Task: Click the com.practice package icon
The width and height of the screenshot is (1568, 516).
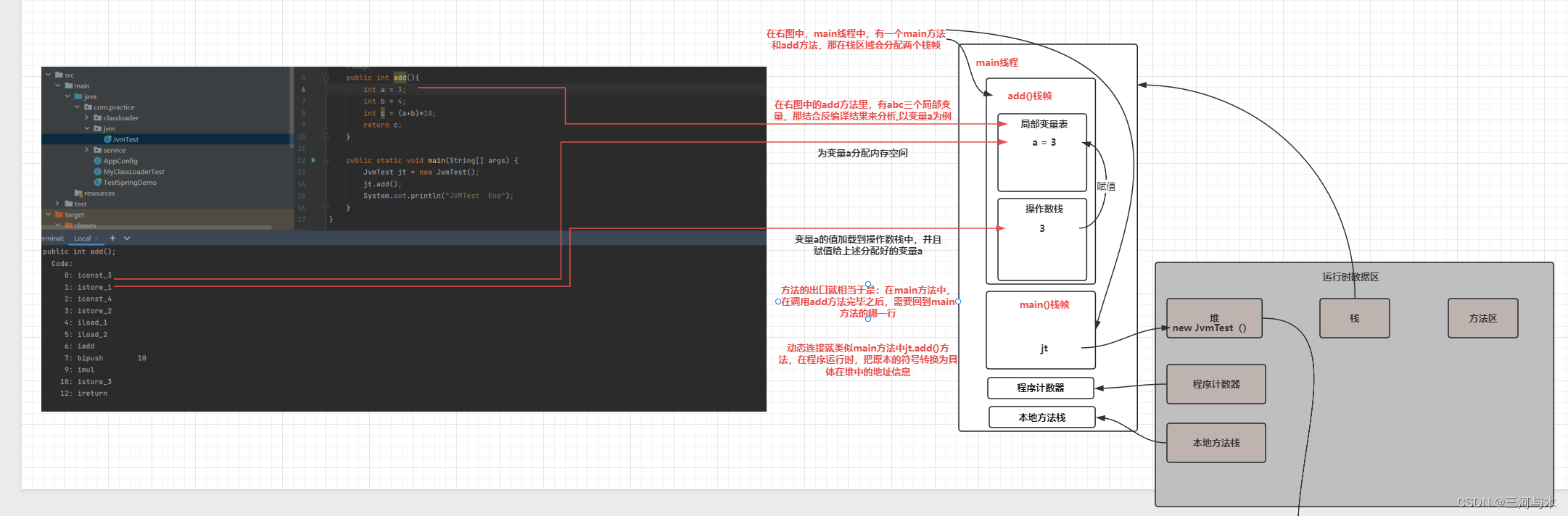Action: point(88,107)
